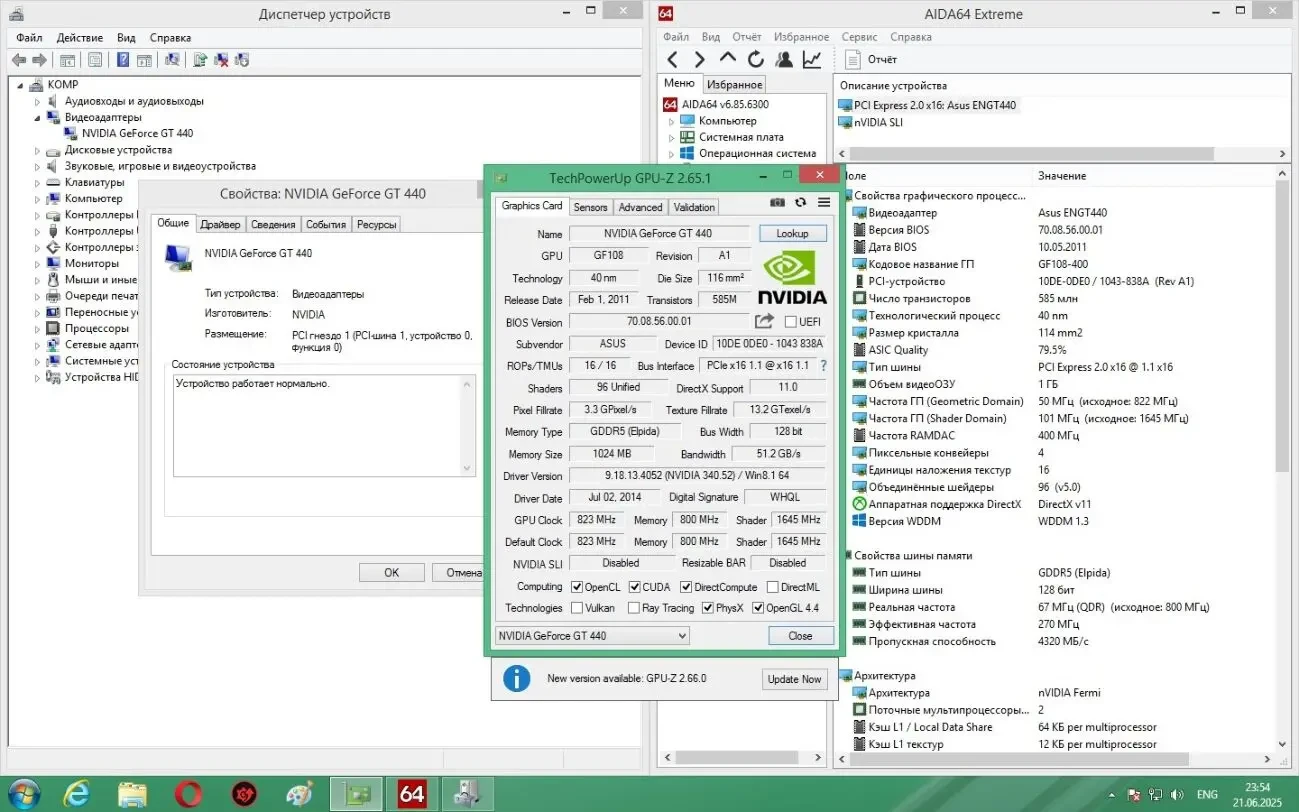
Task: Click the uninstall device red X toolbar icon
Action: pyautogui.click(x=221, y=60)
